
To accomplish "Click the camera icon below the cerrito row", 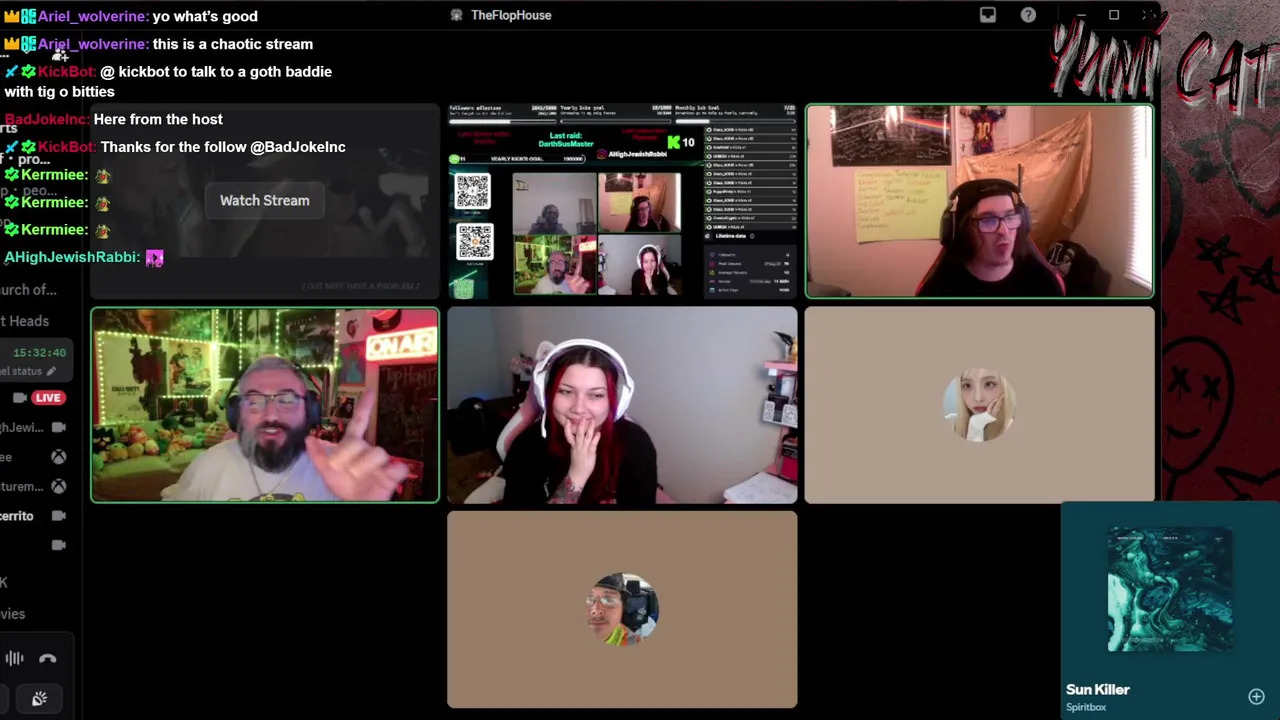I will 59,545.
